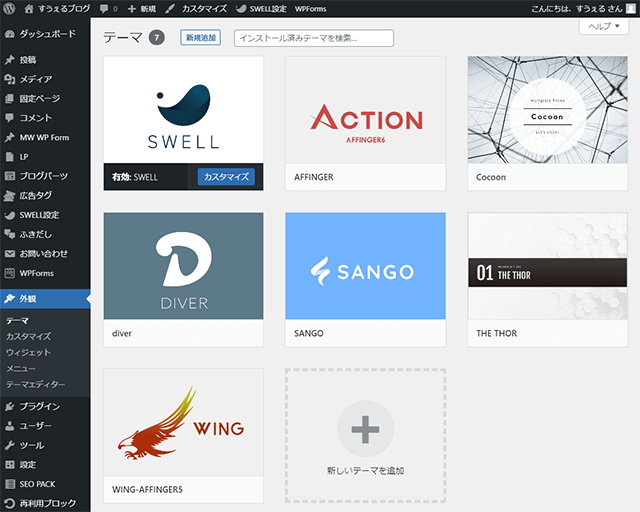Screen dimensions: 640x512
Task: Select the Cocoon theme thumbnail
Action: (547, 110)
